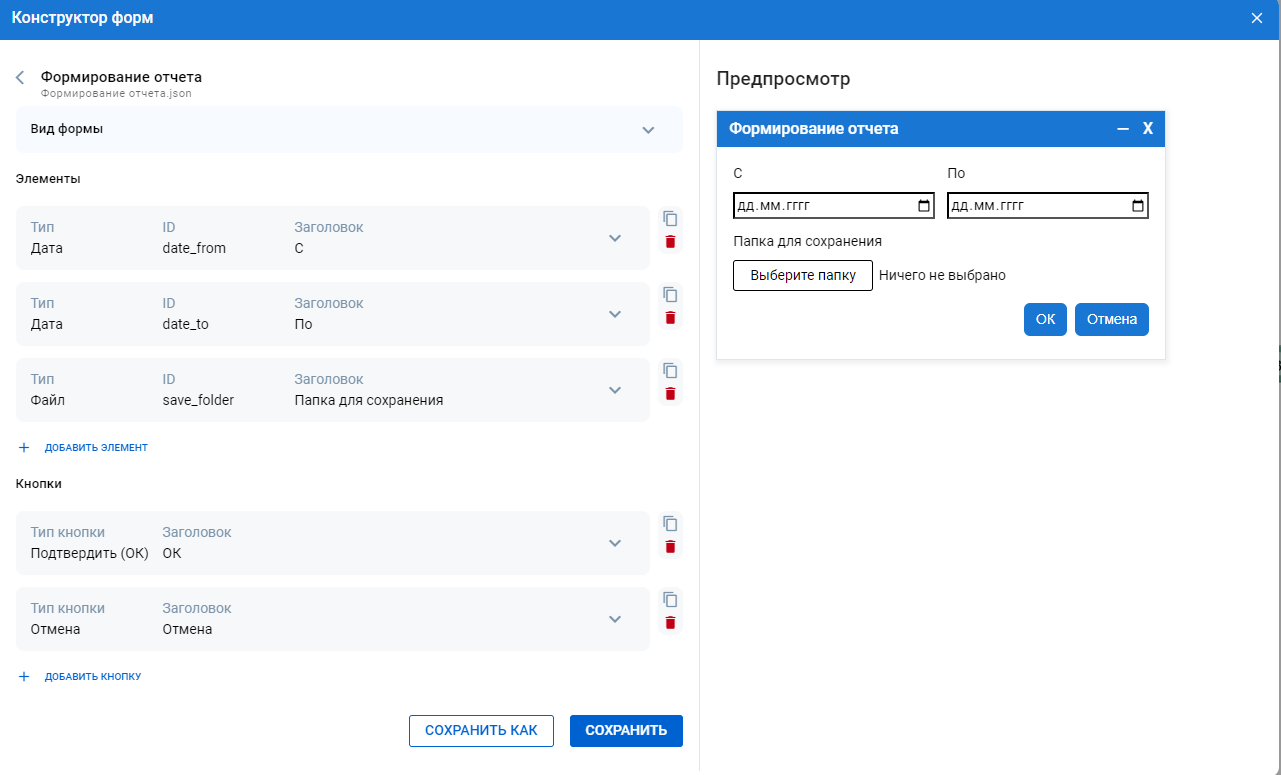The image size is (1281, 775).
Task: Click the По date input field
Action: click(1035, 206)
